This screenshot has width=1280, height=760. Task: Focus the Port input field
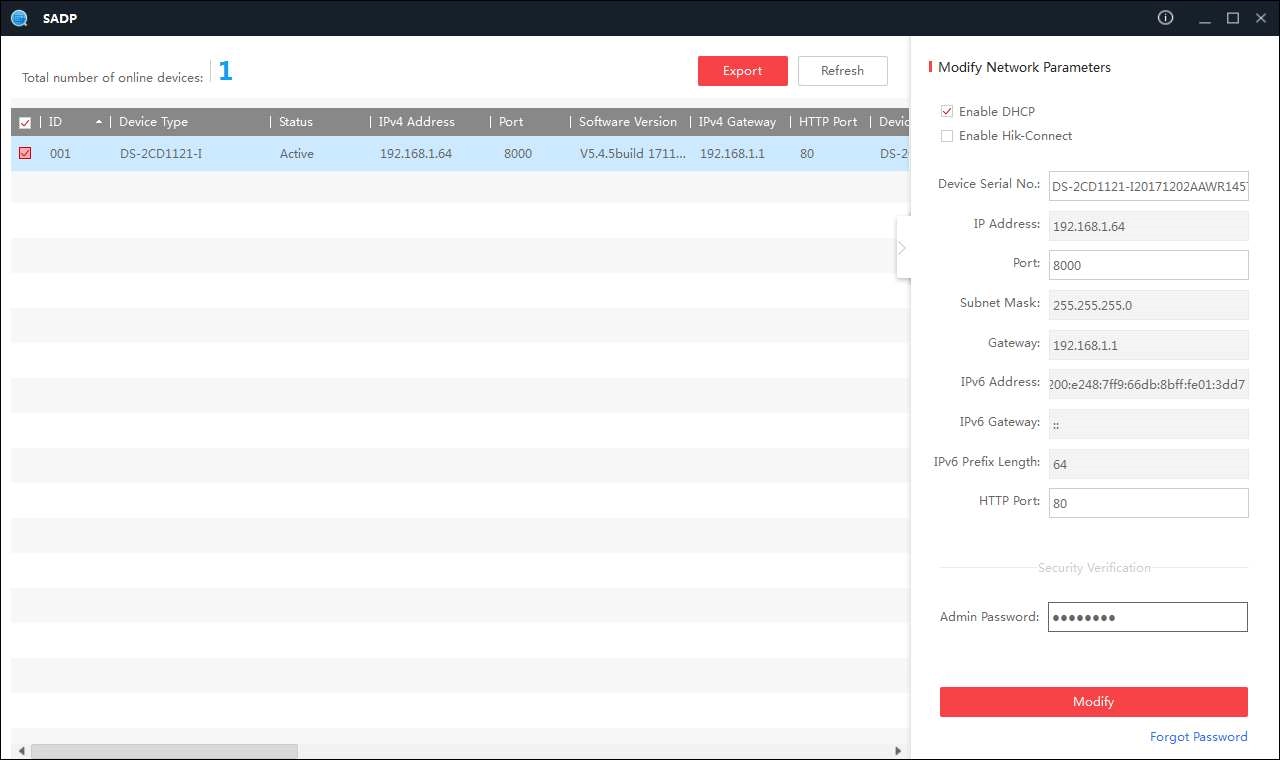click(x=1148, y=265)
